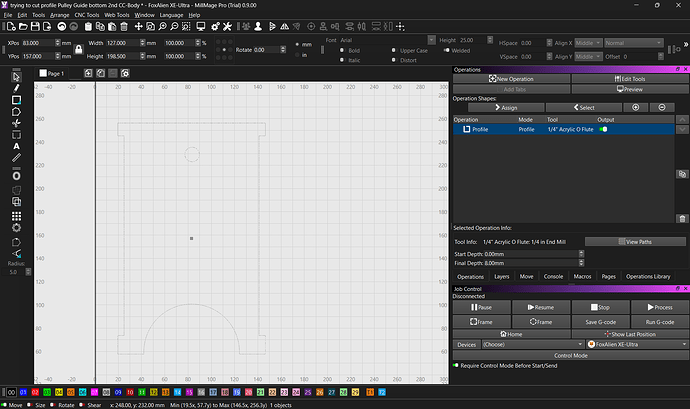Select the polygon drawing tool
This screenshot has width=690, height=409.
(x=16, y=111)
